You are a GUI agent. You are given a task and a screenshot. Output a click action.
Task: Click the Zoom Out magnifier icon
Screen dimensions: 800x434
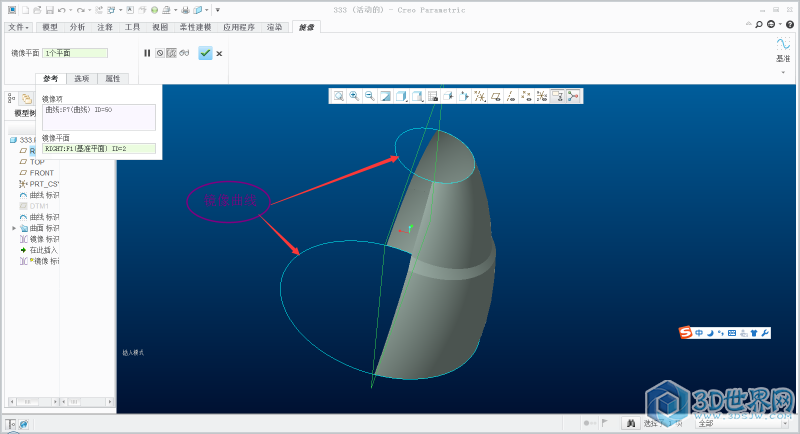pyautogui.click(x=369, y=96)
